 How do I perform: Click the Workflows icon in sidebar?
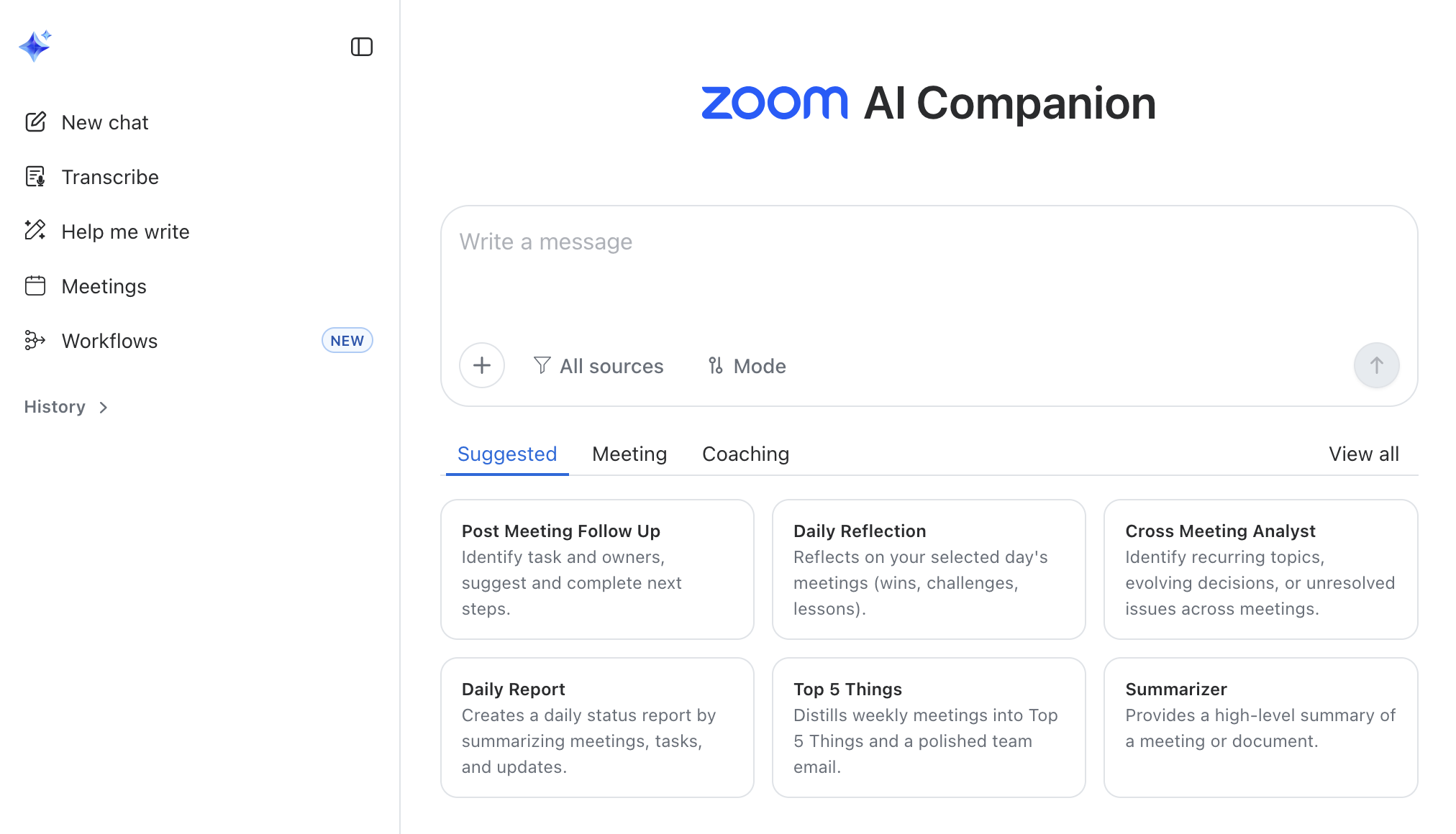pos(35,341)
